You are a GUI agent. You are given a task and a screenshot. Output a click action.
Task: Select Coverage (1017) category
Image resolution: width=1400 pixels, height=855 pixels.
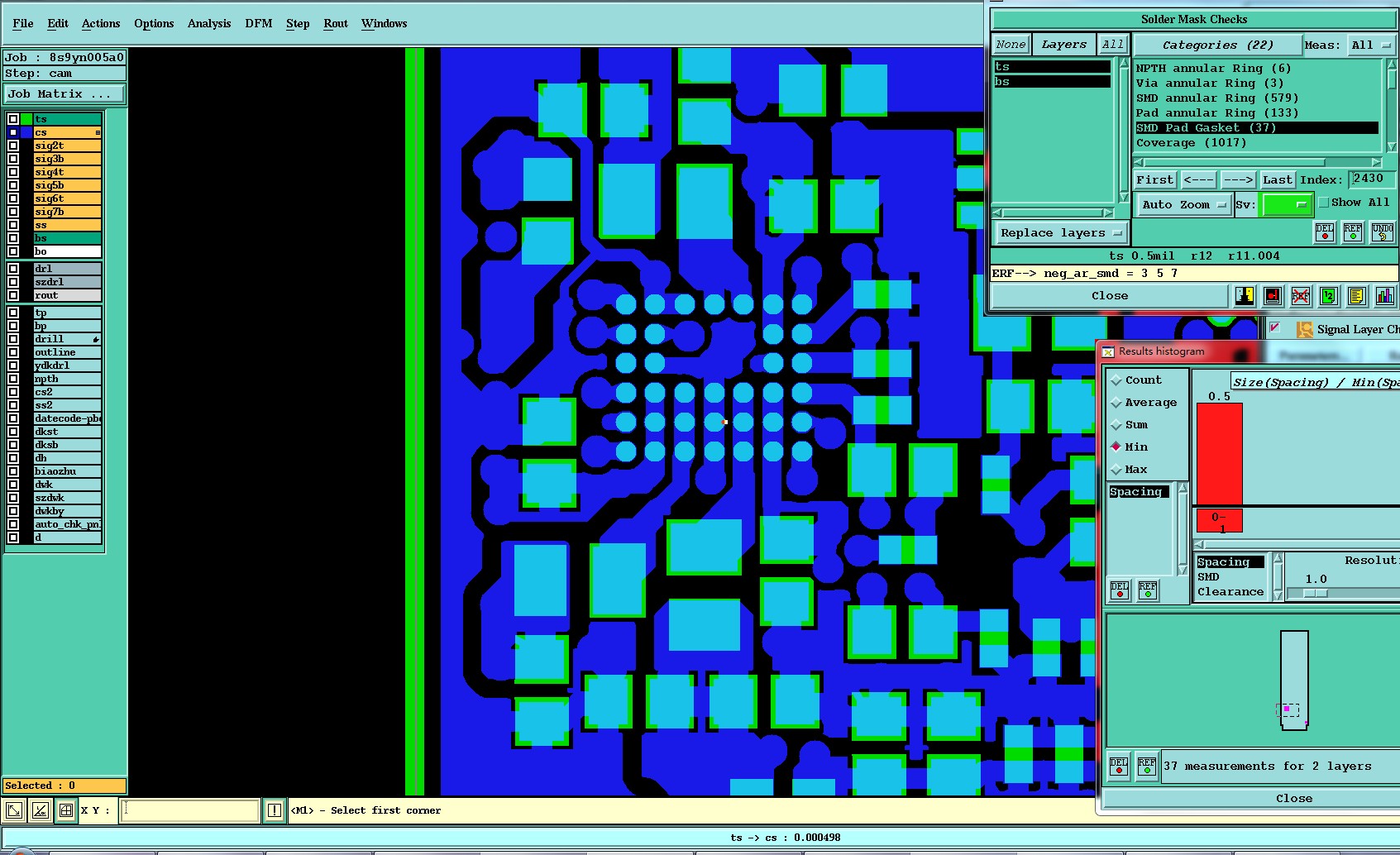coord(1257,143)
